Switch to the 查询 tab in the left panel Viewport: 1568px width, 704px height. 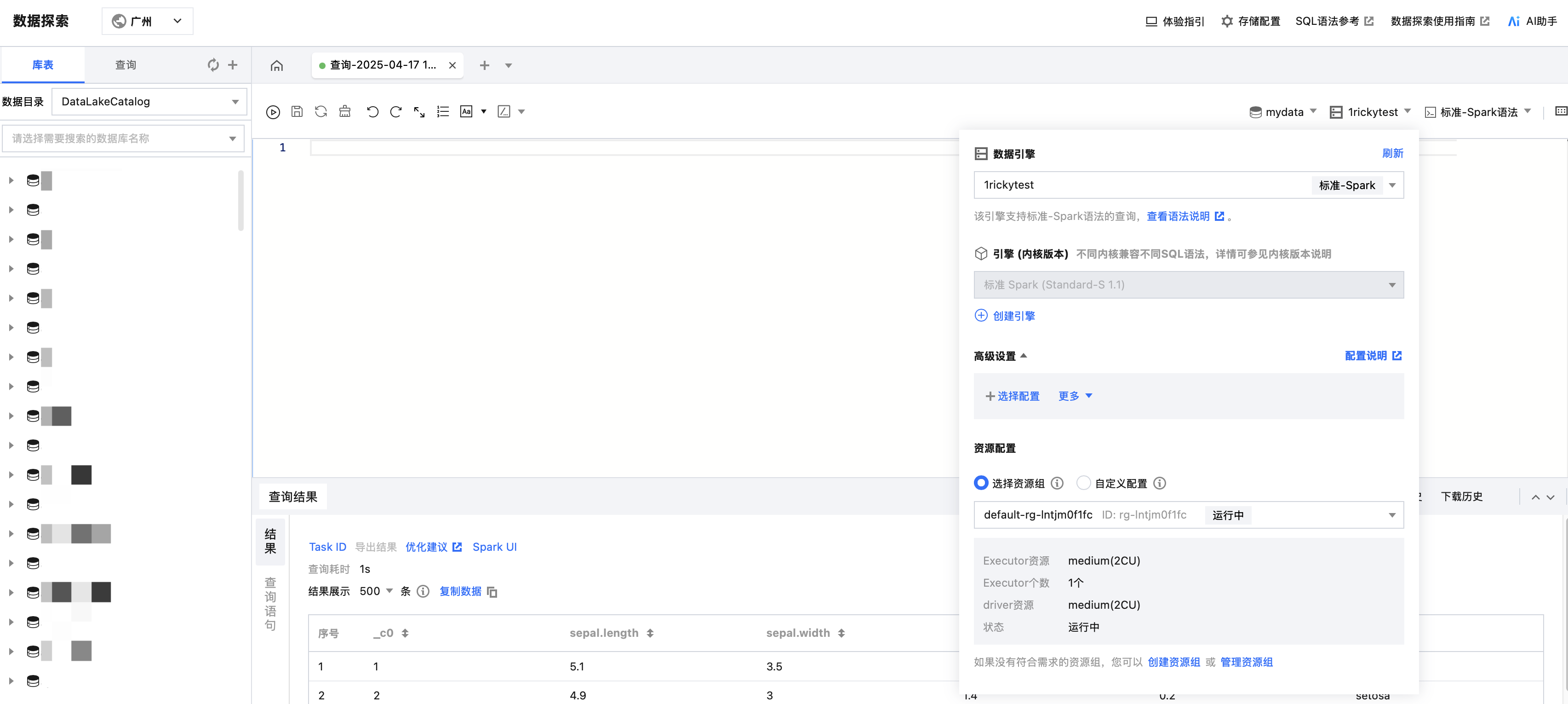[126, 64]
